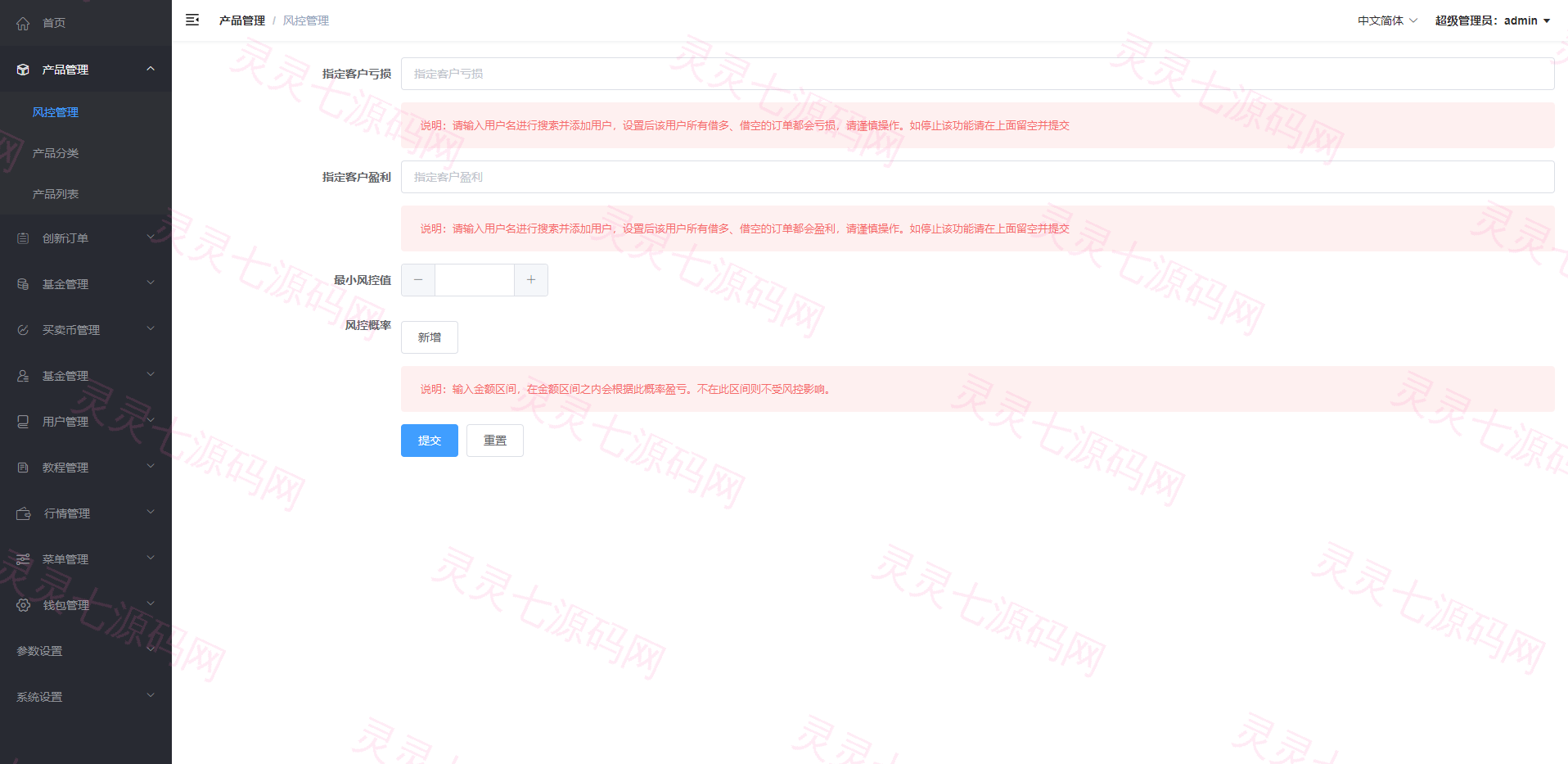Click the 钱包管理 gear icon

tap(23, 605)
